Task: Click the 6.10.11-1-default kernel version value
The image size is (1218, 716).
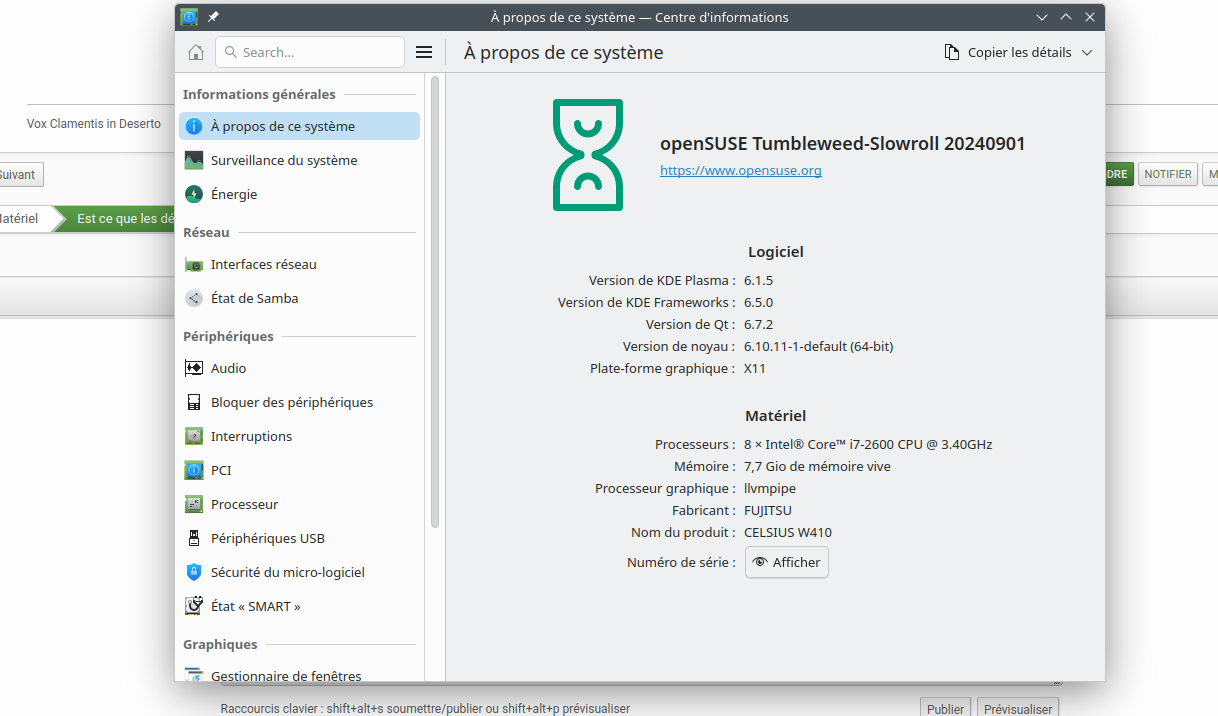Action: [818, 346]
